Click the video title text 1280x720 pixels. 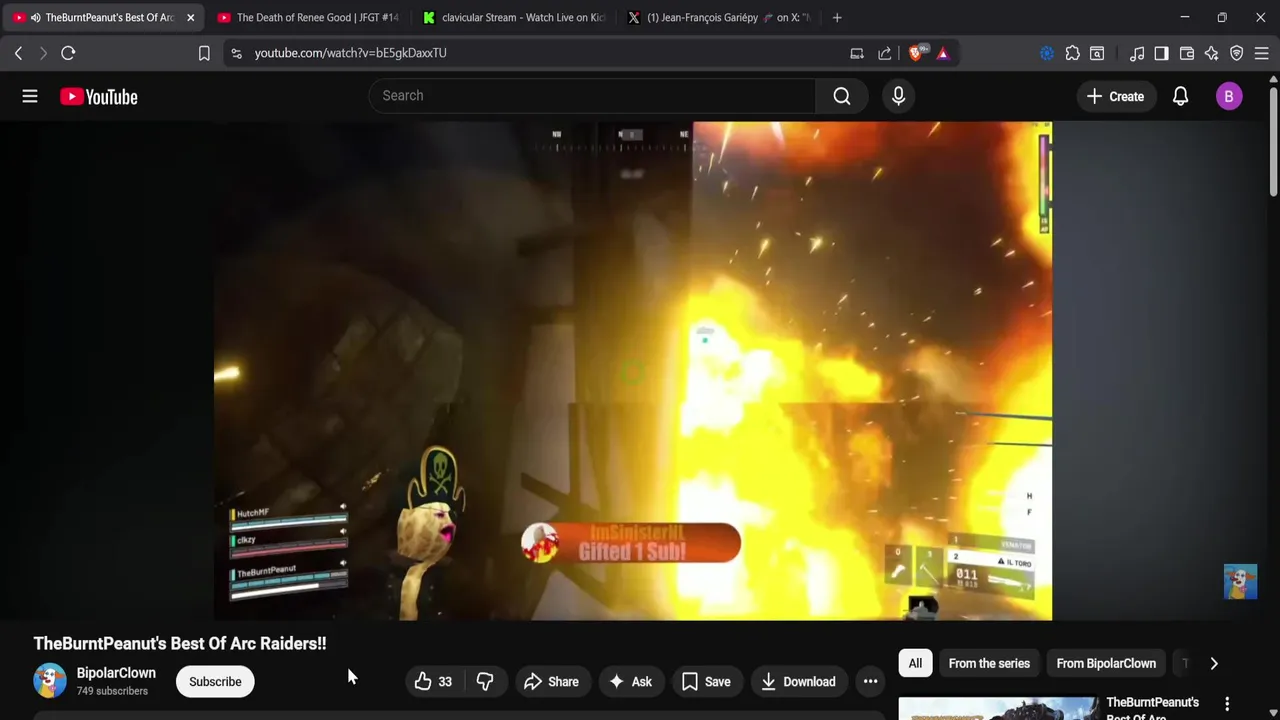coord(180,643)
